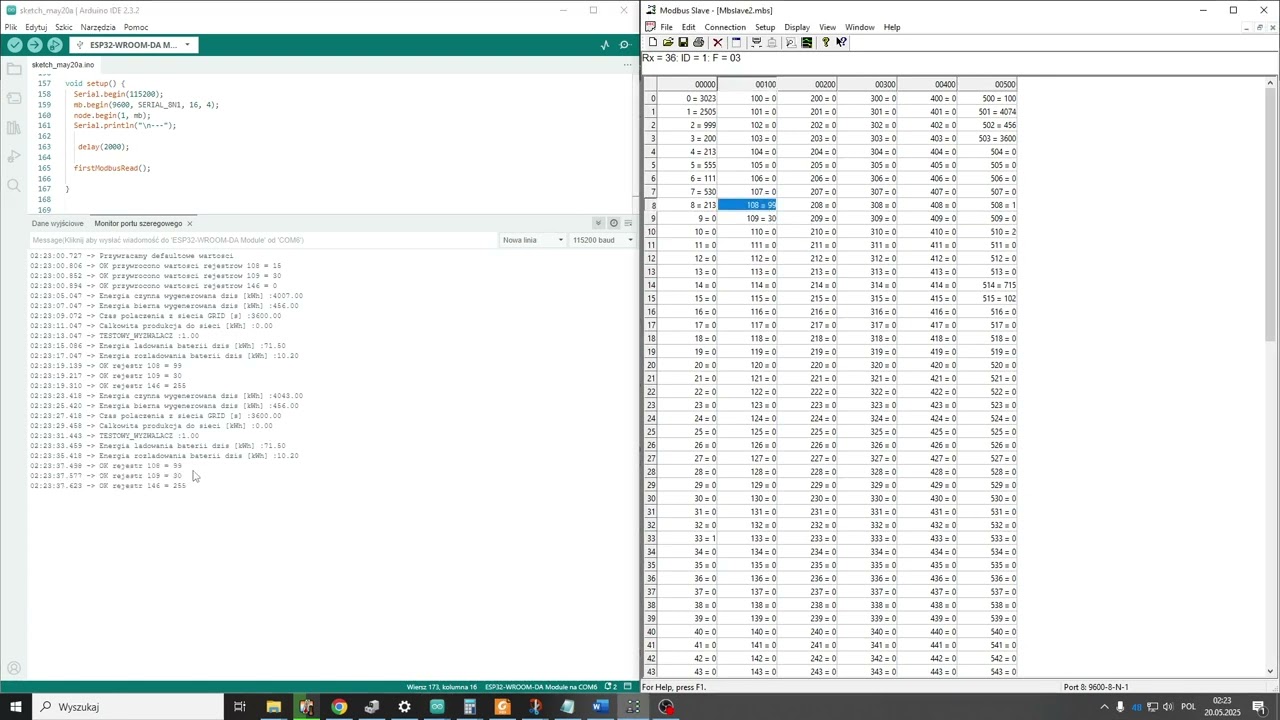Viewport: 1280px width, 720px height.
Task: Open the editor tab more options ellipsis
Action: coord(628,64)
